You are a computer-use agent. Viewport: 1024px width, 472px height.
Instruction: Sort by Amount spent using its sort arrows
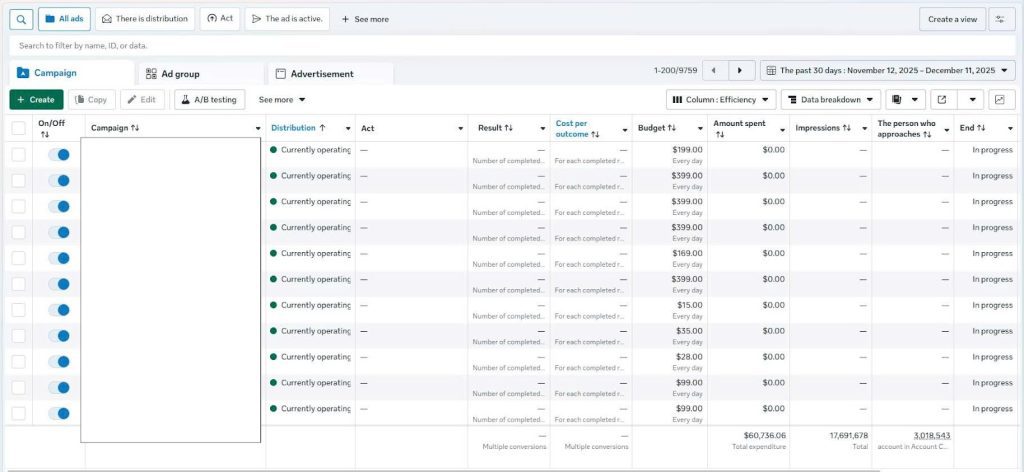(720, 134)
